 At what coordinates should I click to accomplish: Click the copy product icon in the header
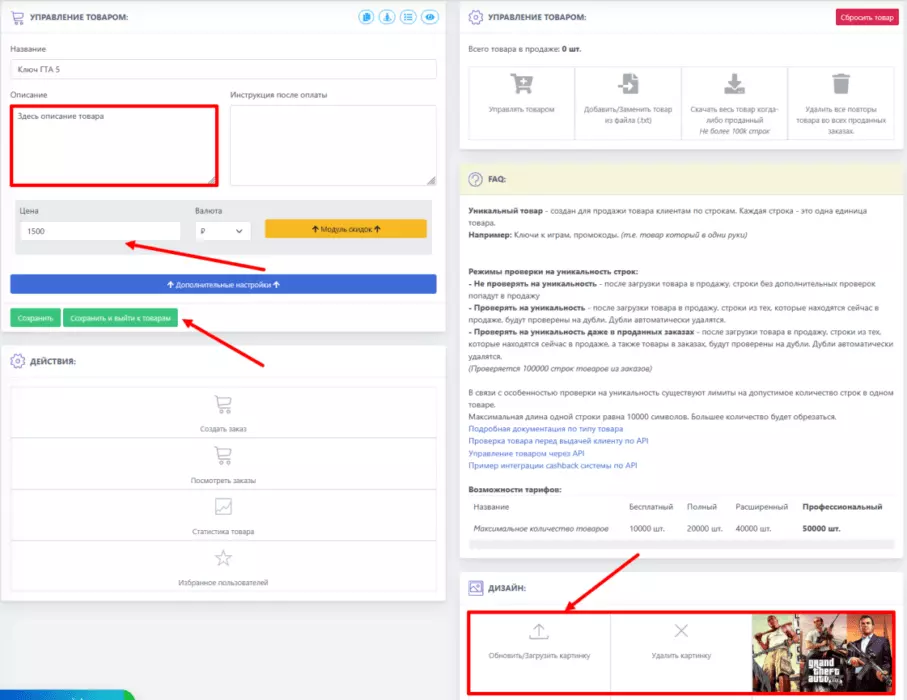click(366, 17)
